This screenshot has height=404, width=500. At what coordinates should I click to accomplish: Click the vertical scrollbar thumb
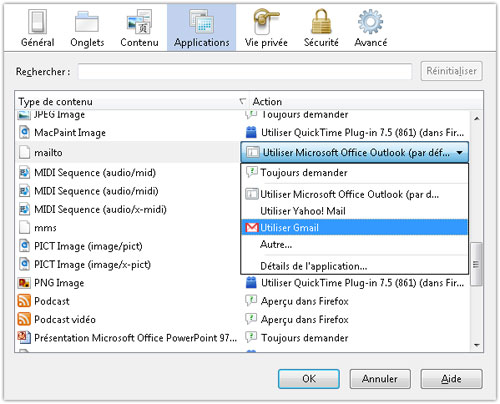pyautogui.click(x=476, y=264)
